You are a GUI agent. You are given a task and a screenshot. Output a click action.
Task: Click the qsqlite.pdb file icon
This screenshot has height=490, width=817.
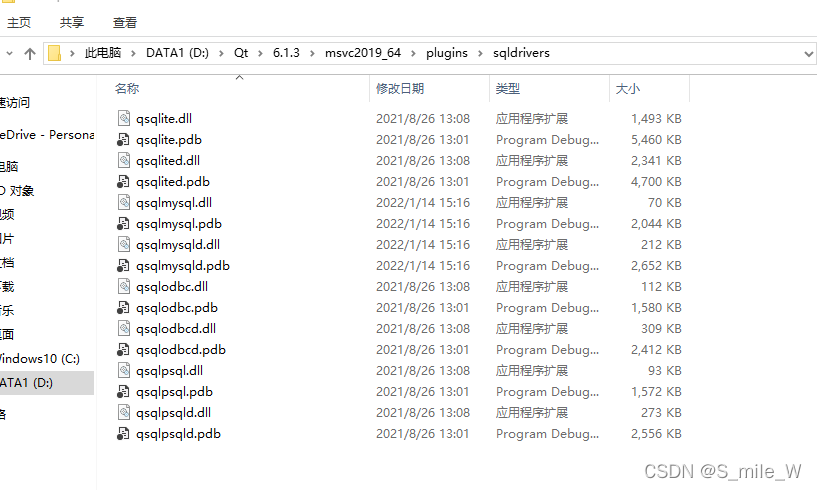(x=123, y=139)
